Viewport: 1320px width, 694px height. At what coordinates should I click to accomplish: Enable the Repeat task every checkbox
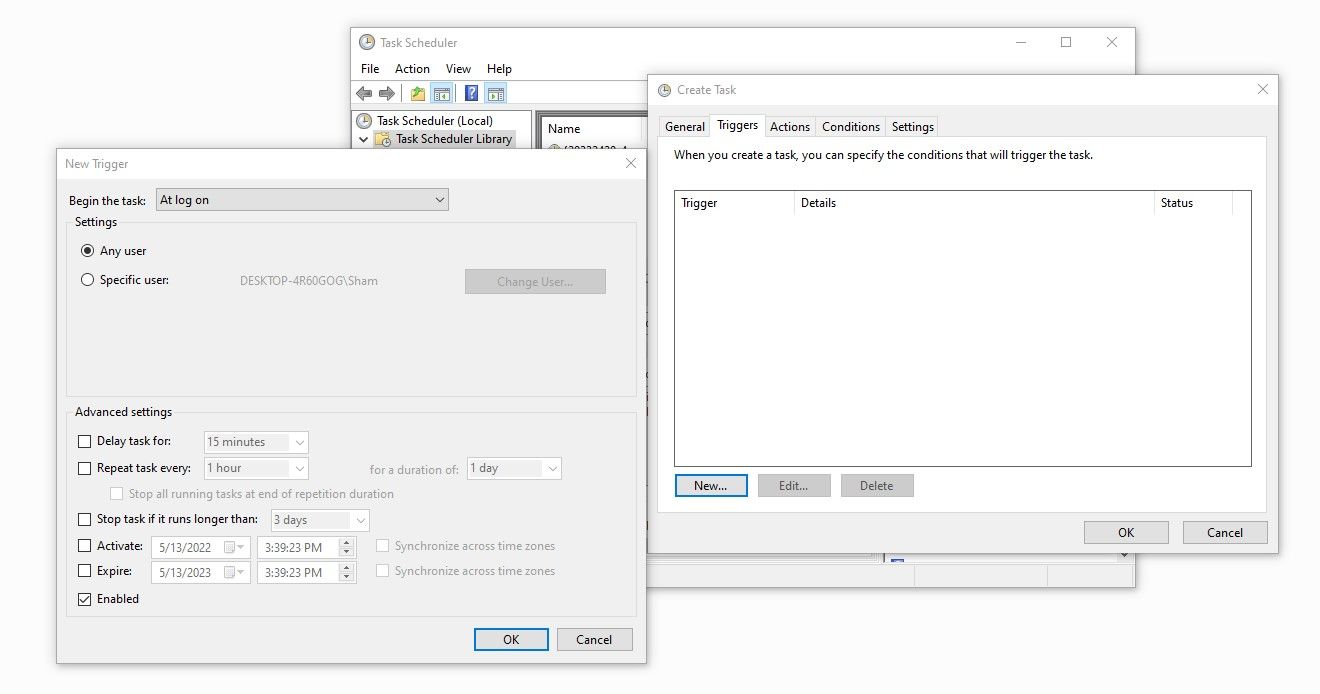84,468
